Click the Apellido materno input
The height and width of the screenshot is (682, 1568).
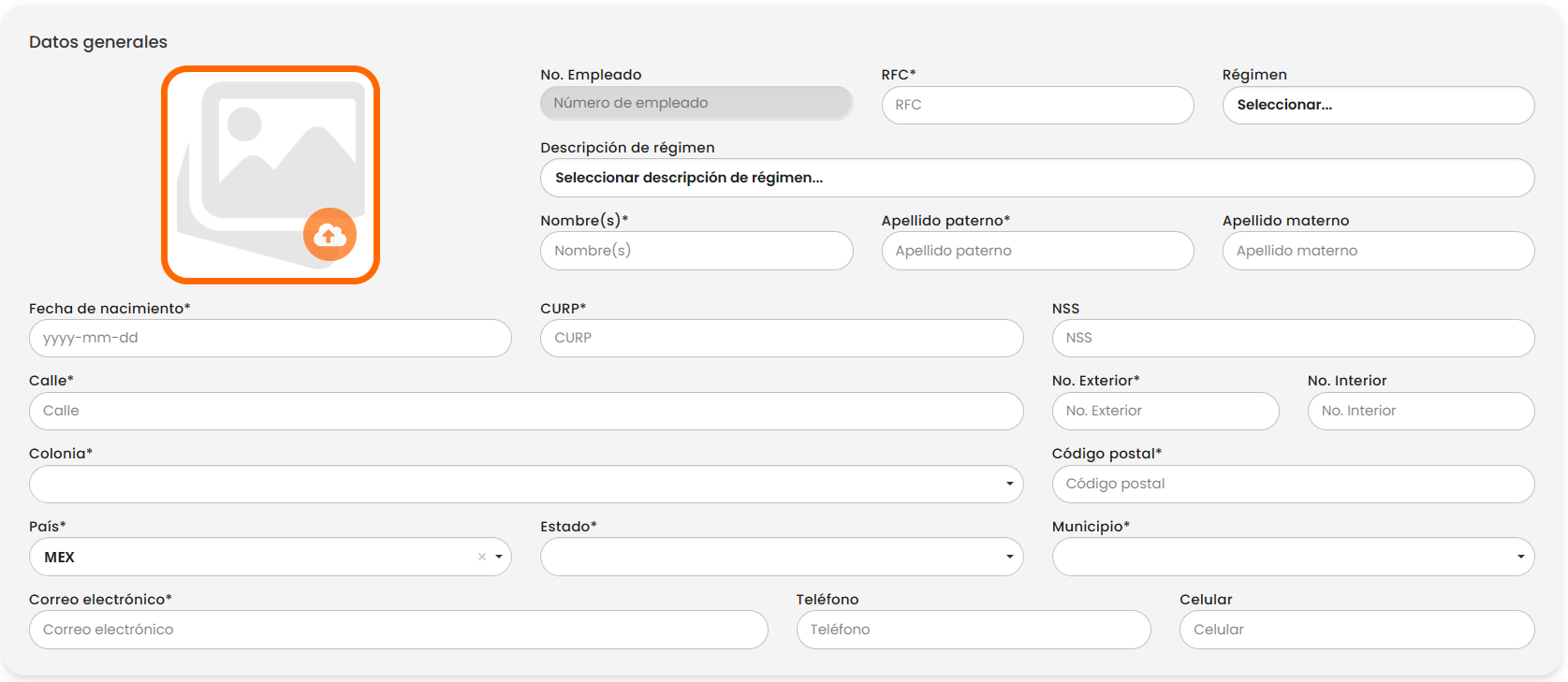1377,251
